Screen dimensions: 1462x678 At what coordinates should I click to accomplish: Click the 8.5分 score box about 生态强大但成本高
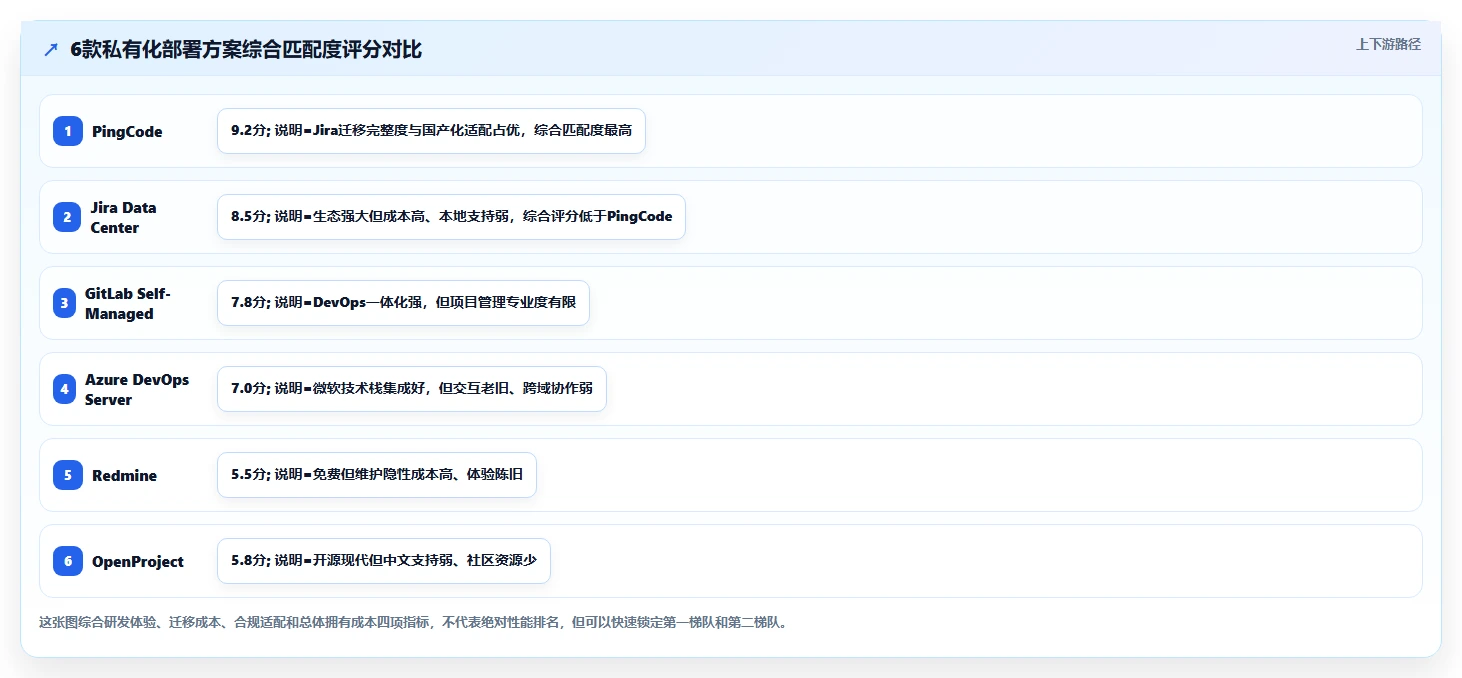451,217
